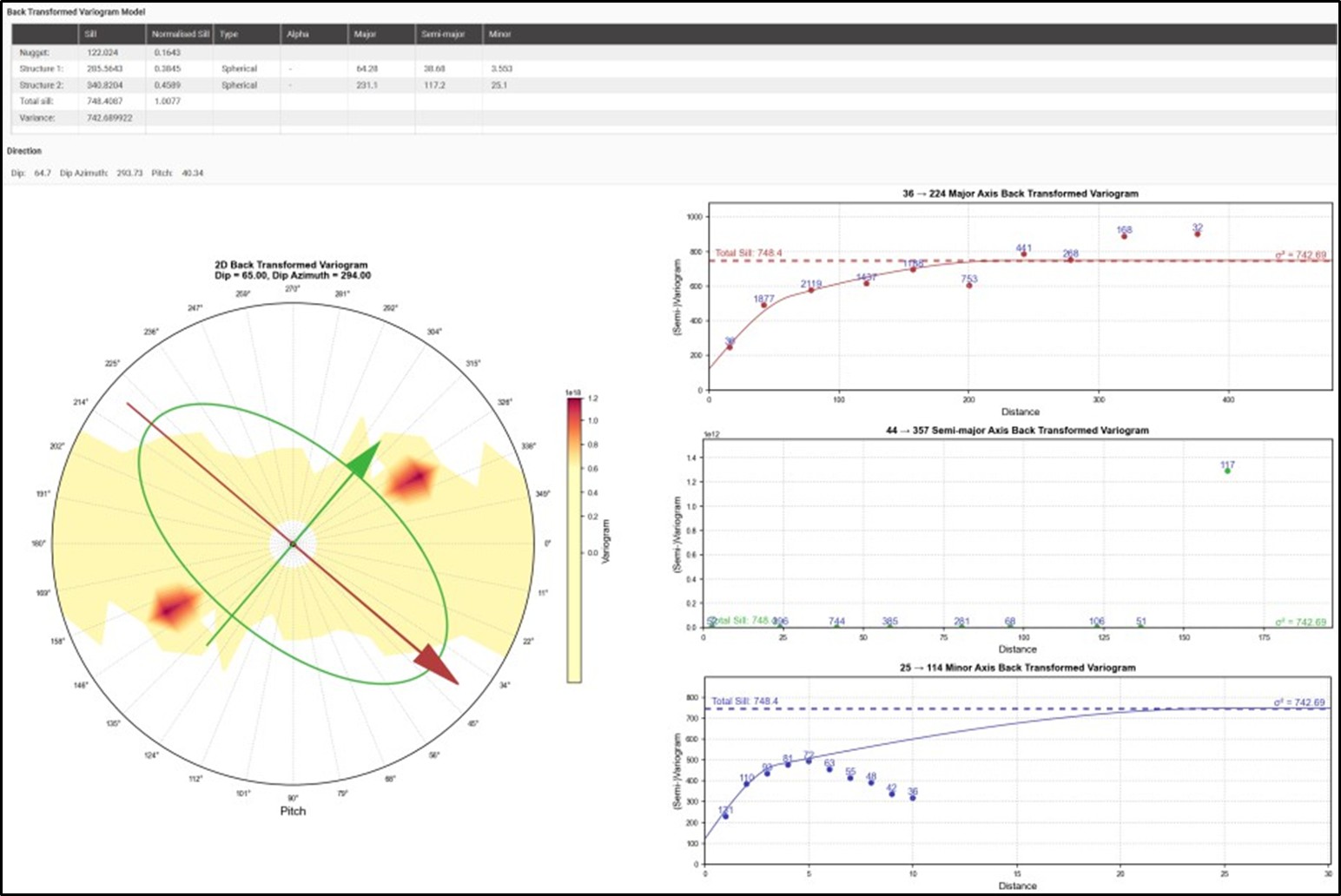
Task: Click the center point of the polar plot
Action: click(x=293, y=544)
